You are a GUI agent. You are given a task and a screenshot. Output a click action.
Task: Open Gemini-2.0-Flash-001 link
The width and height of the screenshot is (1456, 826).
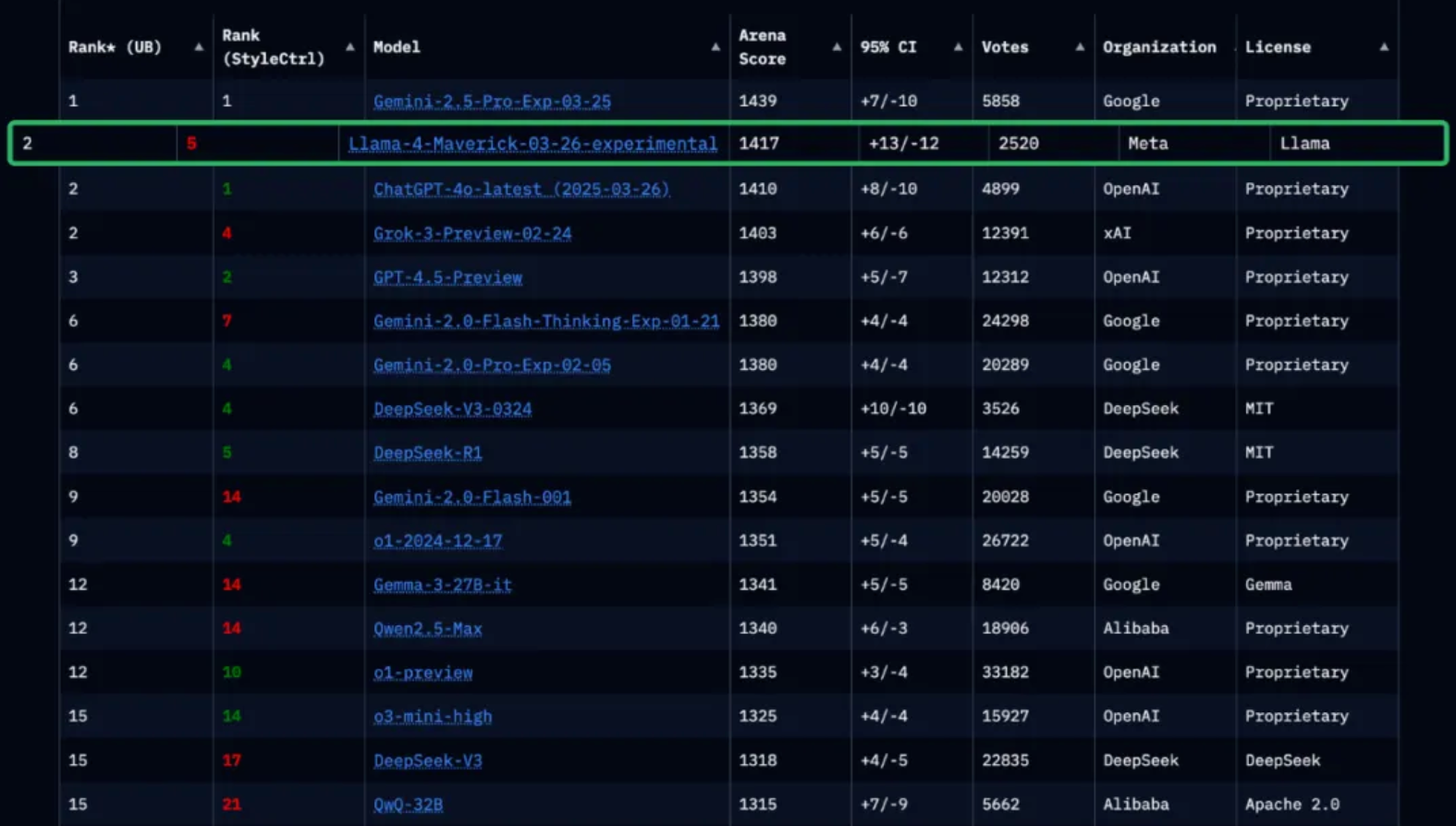point(472,497)
